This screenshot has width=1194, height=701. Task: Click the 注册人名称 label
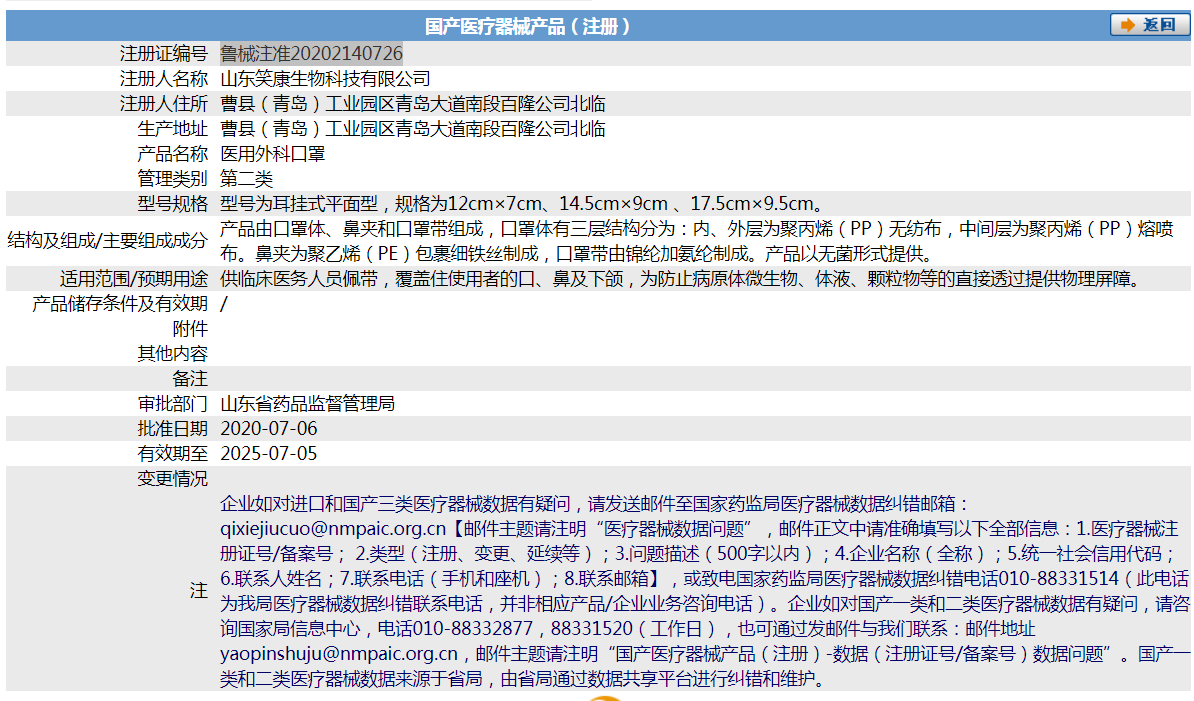pos(164,78)
